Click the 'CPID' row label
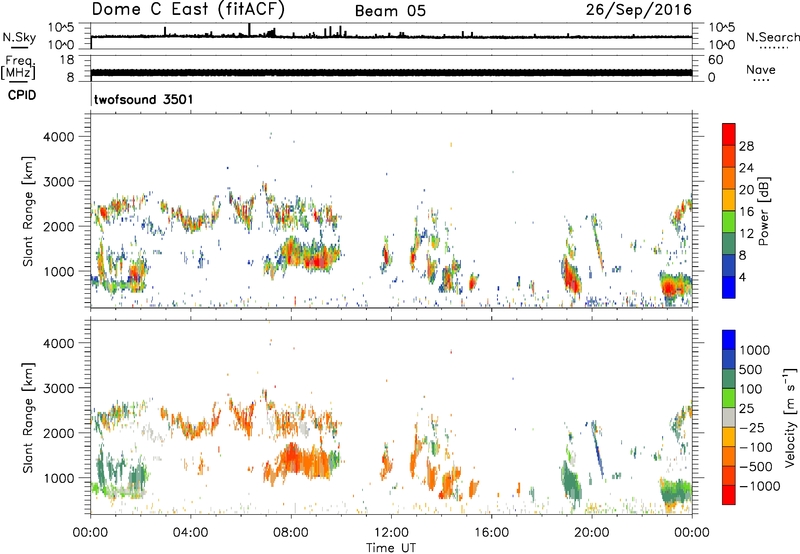 tap(22, 95)
